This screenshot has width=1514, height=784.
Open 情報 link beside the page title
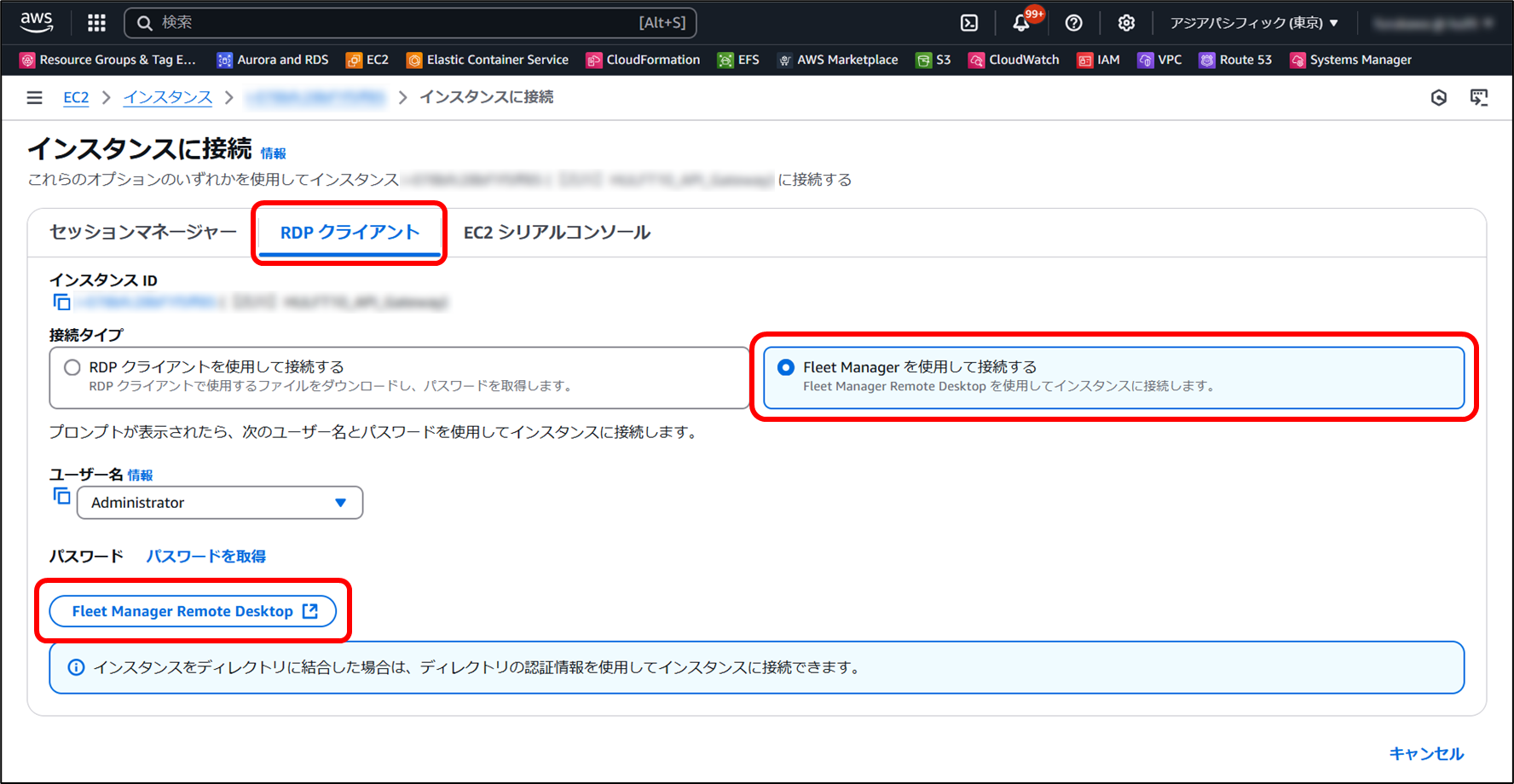tap(274, 153)
